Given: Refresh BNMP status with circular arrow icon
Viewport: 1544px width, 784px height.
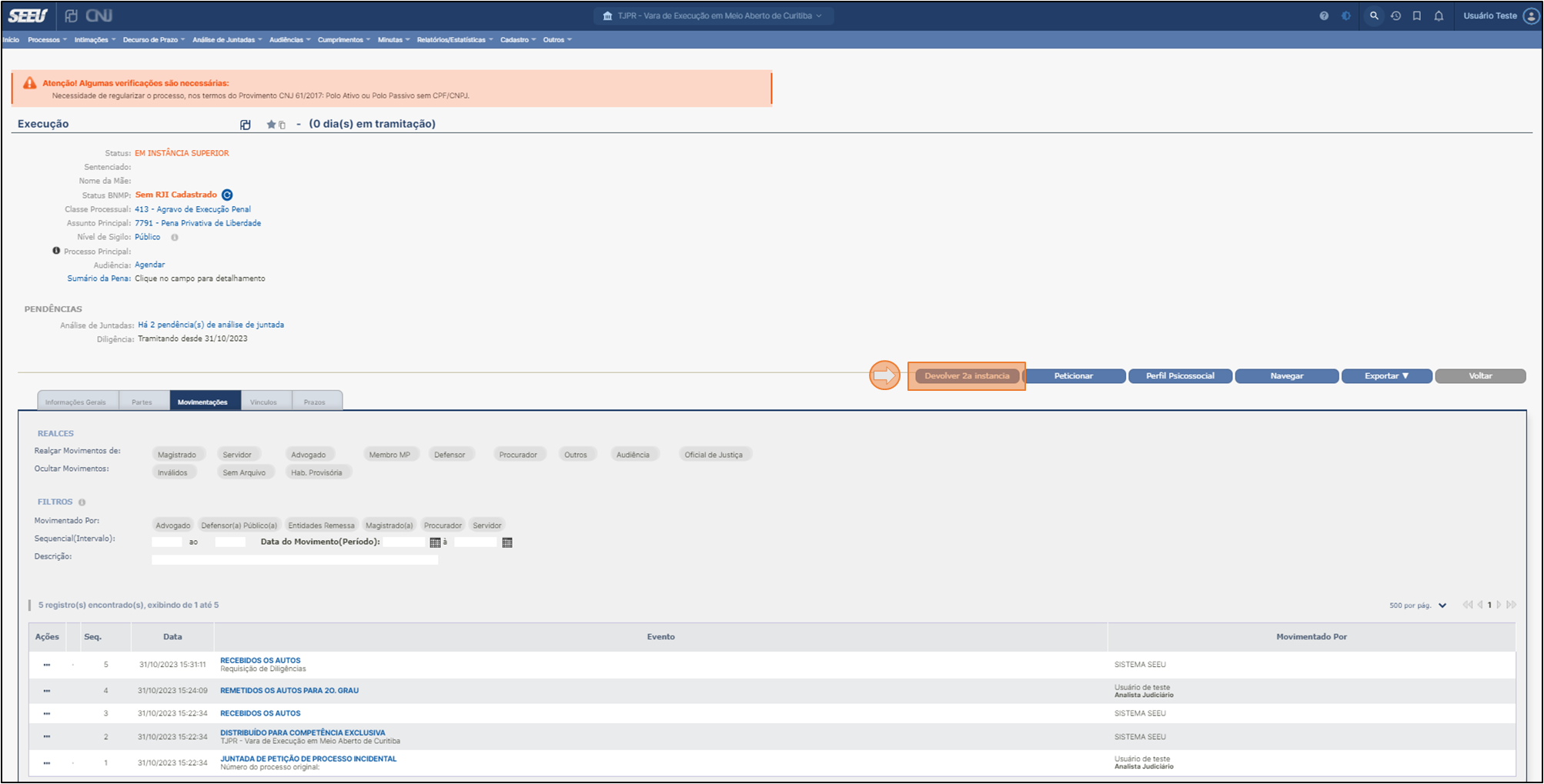Looking at the screenshot, I should click(x=227, y=195).
